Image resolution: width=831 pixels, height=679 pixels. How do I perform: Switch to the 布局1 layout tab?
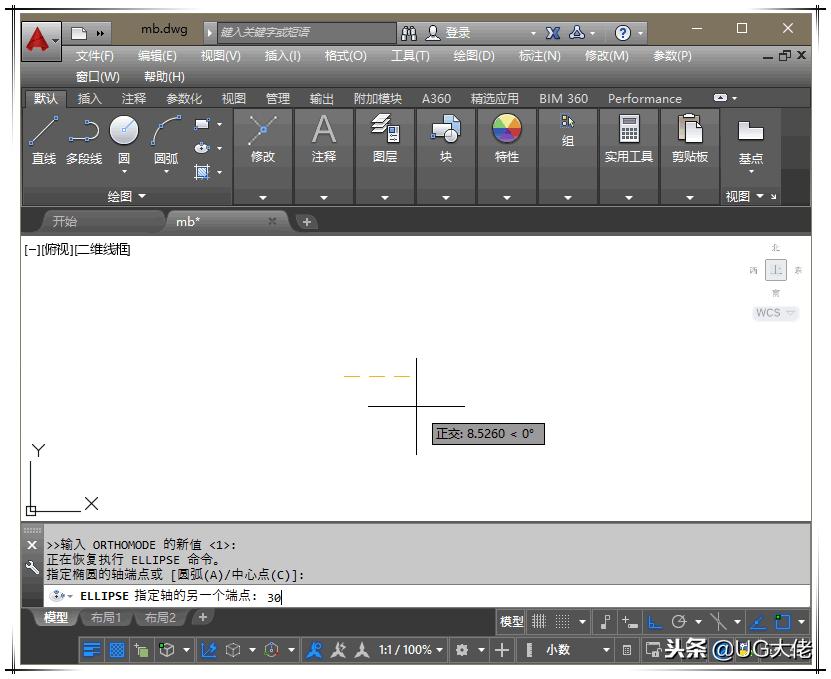pos(106,618)
